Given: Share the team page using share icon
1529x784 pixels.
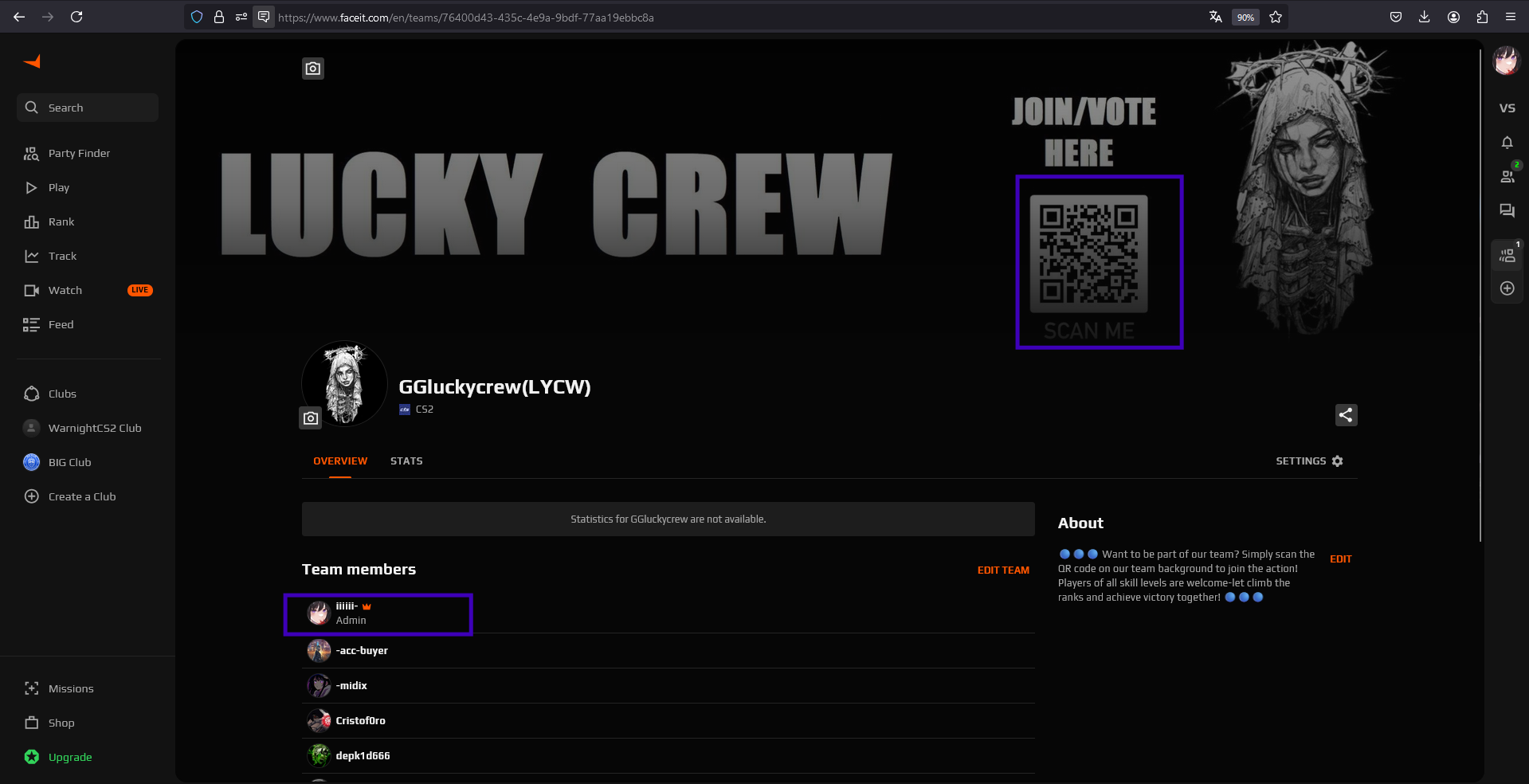Looking at the screenshot, I should click(x=1346, y=415).
